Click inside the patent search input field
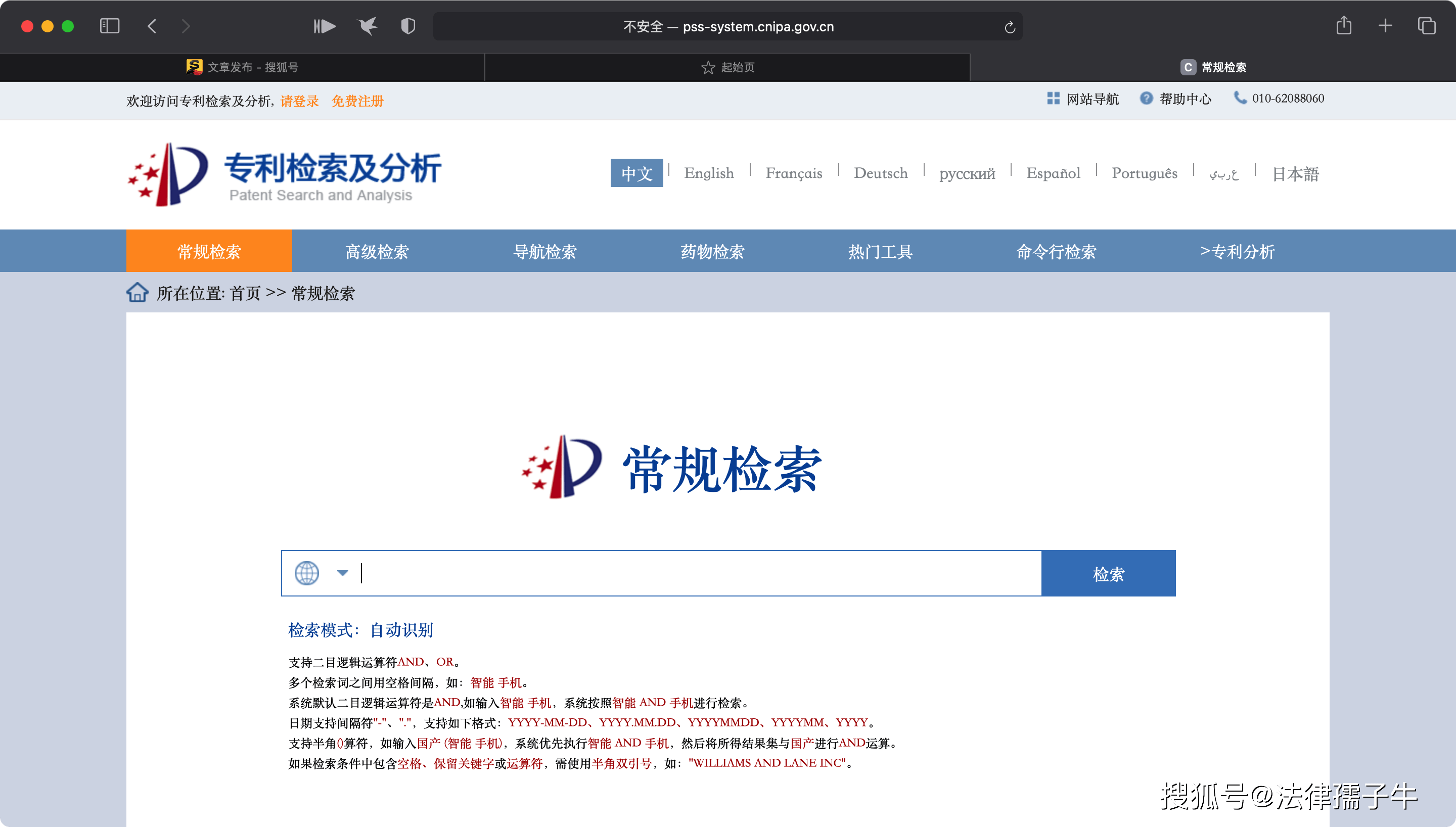Image resolution: width=1456 pixels, height=827 pixels. pos(681,573)
